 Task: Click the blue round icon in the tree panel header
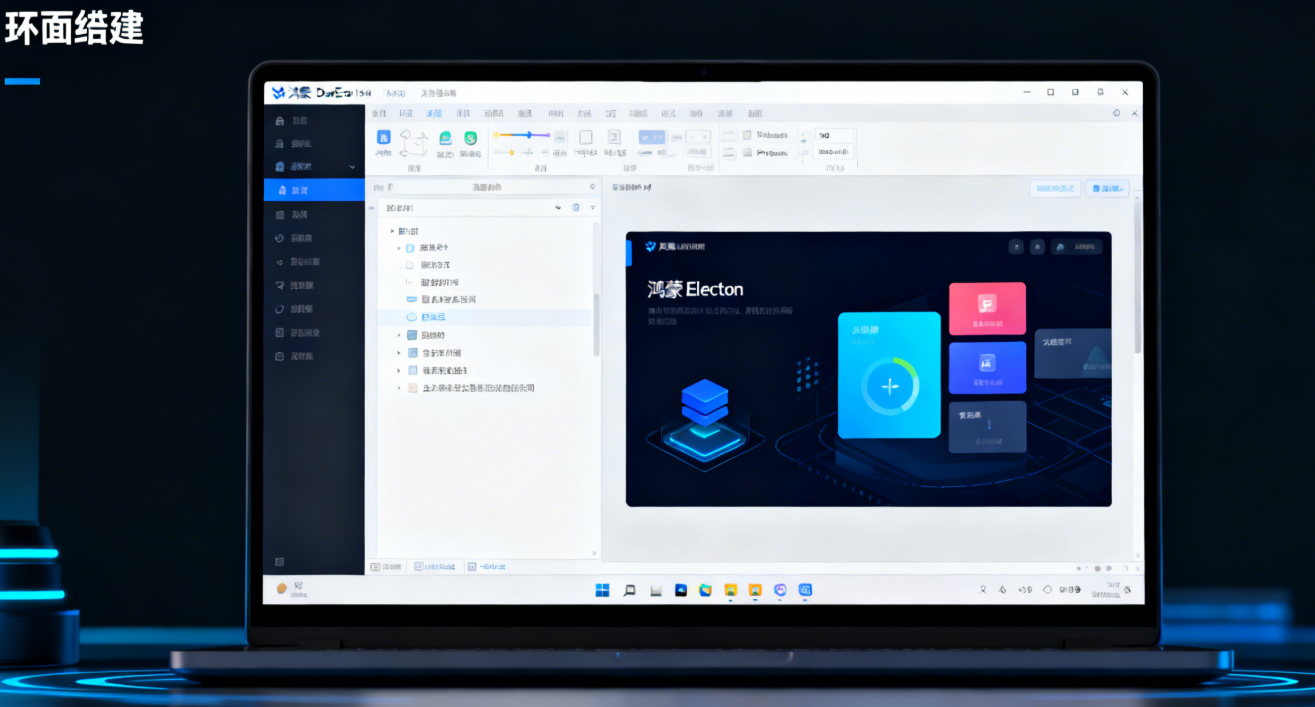point(576,208)
